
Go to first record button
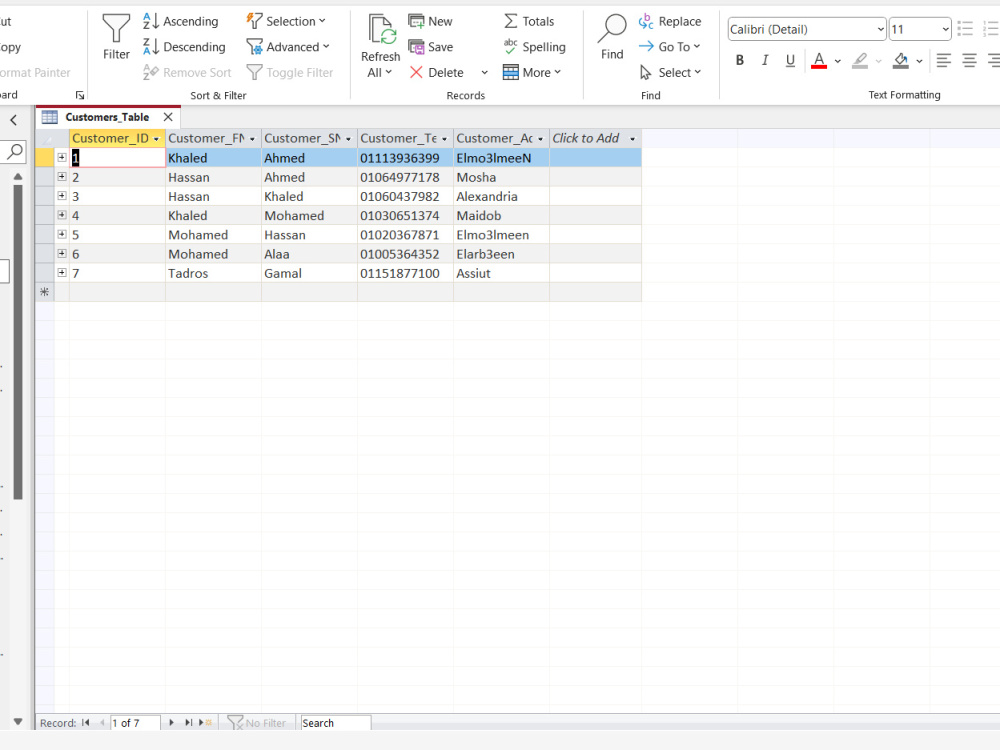click(86, 723)
